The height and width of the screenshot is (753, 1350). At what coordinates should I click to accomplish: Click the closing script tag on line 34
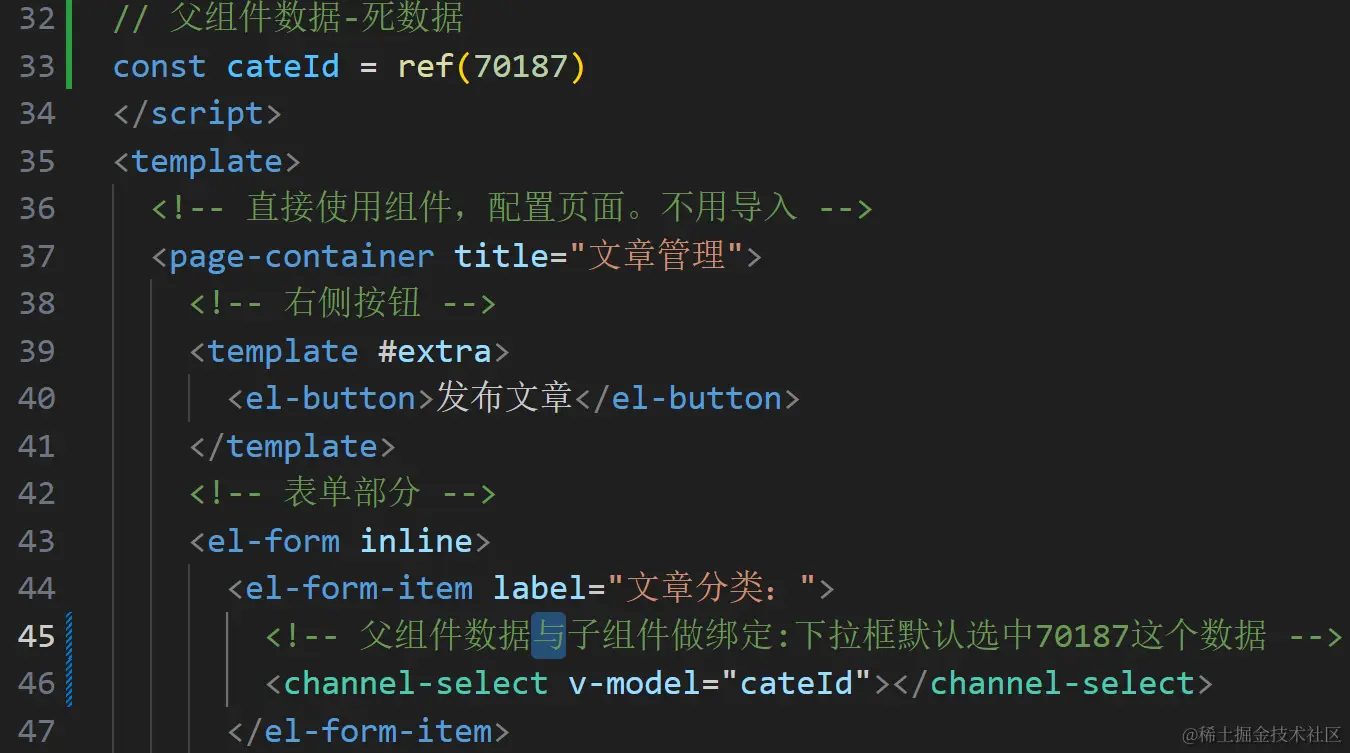coord(198,114)
